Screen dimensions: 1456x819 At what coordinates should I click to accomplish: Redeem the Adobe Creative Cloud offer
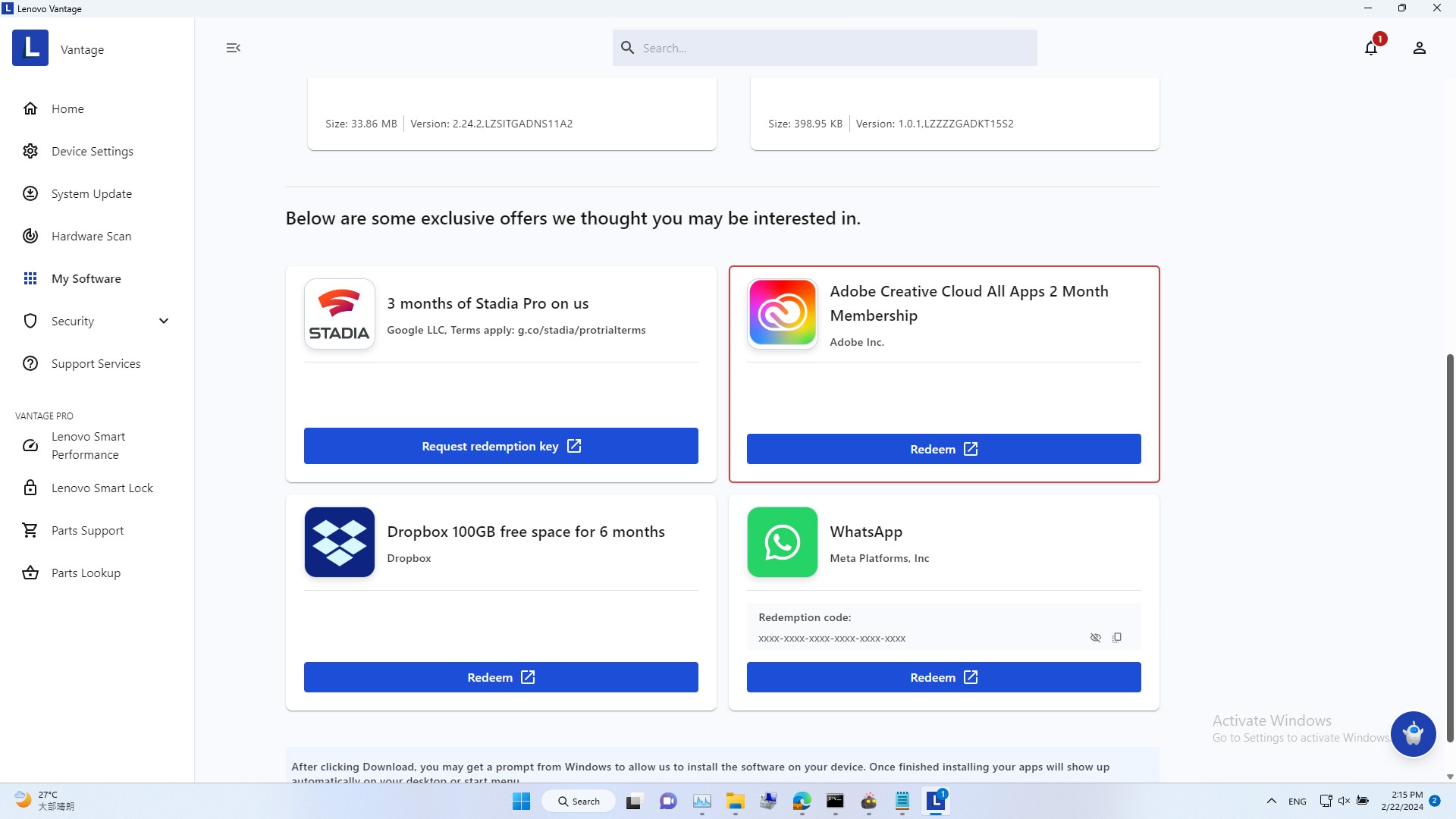(x=943, y=449)
